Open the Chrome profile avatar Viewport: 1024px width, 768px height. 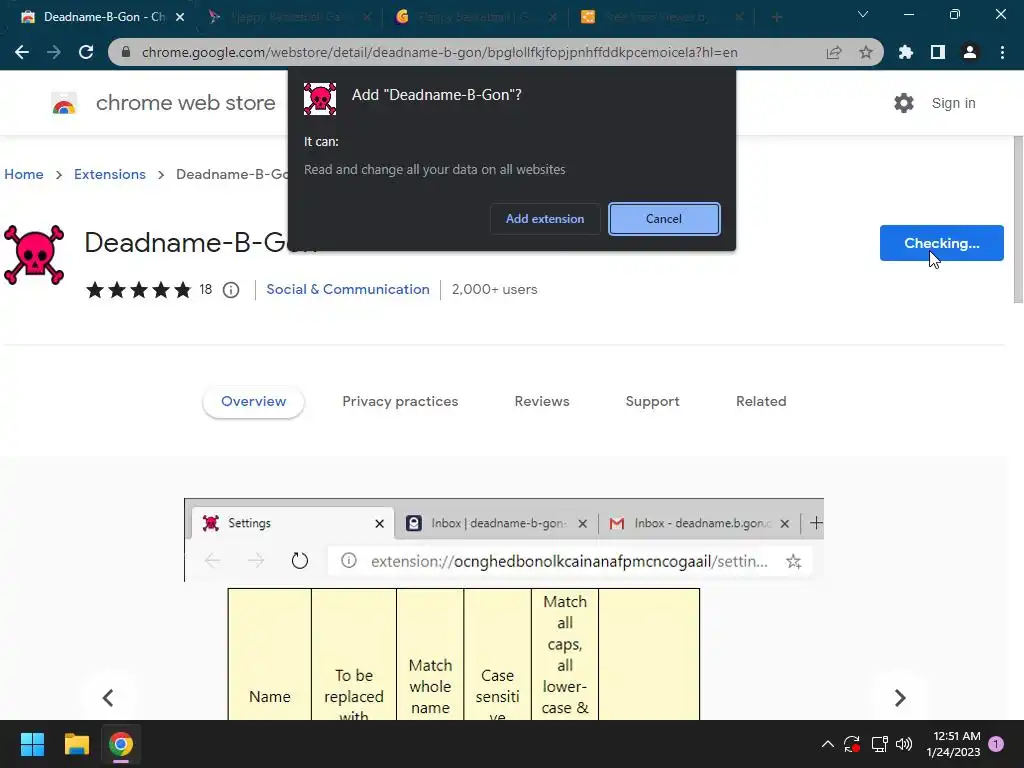point(970,52)
